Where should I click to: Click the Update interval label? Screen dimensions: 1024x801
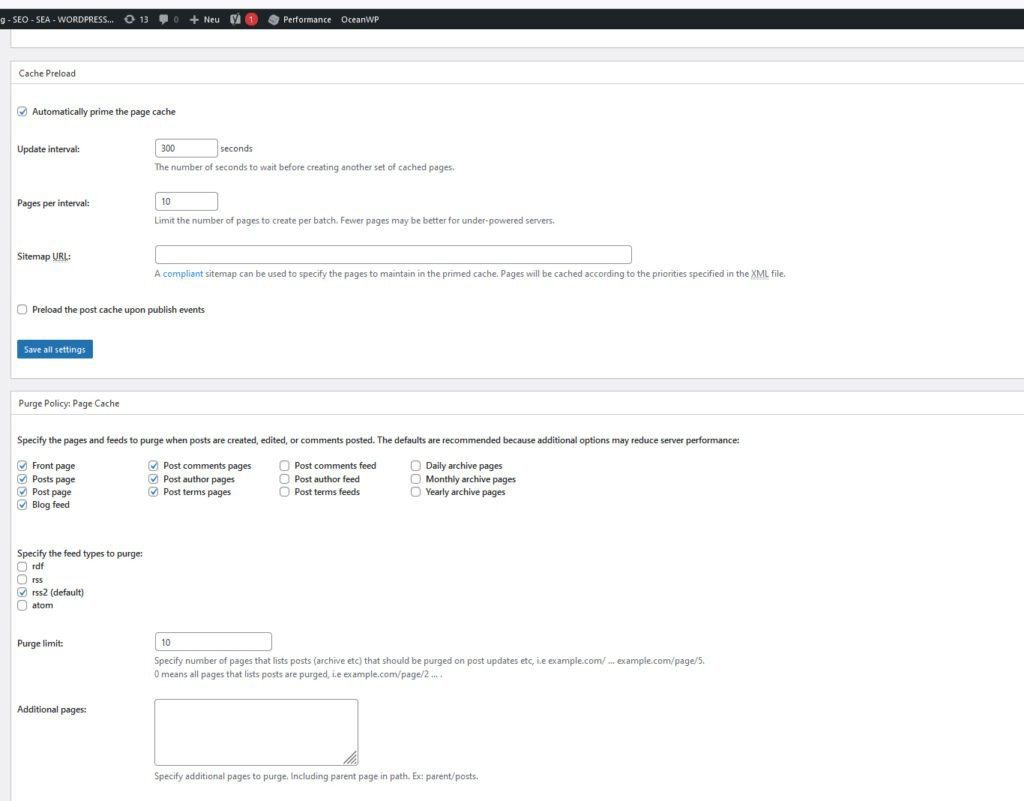pyautogui.click(x=48, y=149)
